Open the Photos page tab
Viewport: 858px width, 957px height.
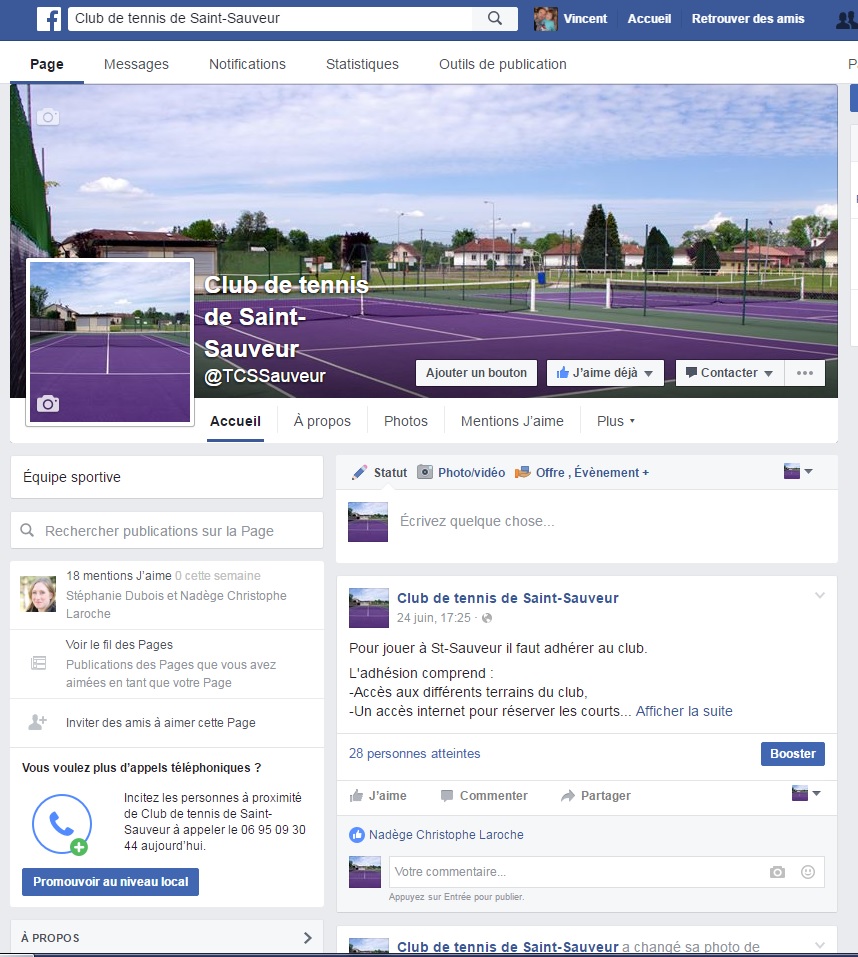point(406,421)
